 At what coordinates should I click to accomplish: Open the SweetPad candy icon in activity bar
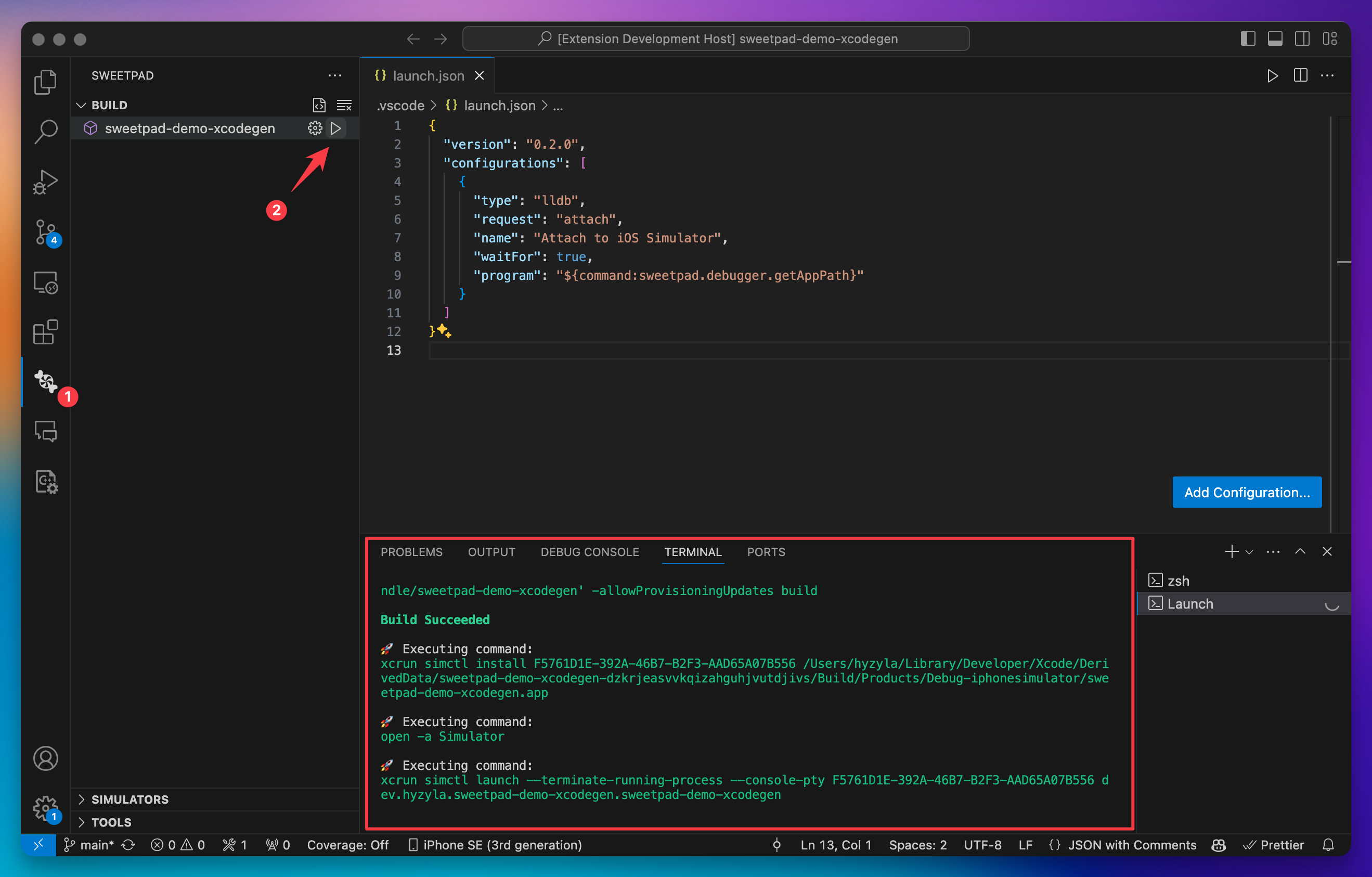pyautogui.click(x=46, y=381)
